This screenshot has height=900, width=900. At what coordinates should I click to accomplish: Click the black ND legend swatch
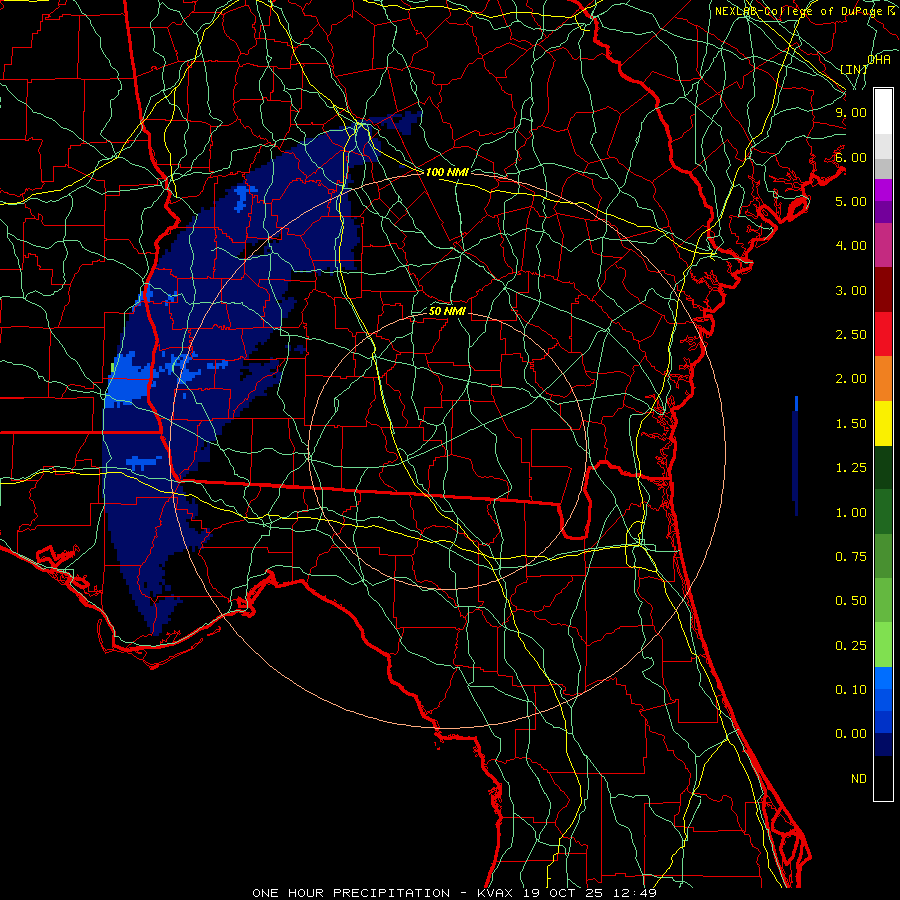coord(883,778)
